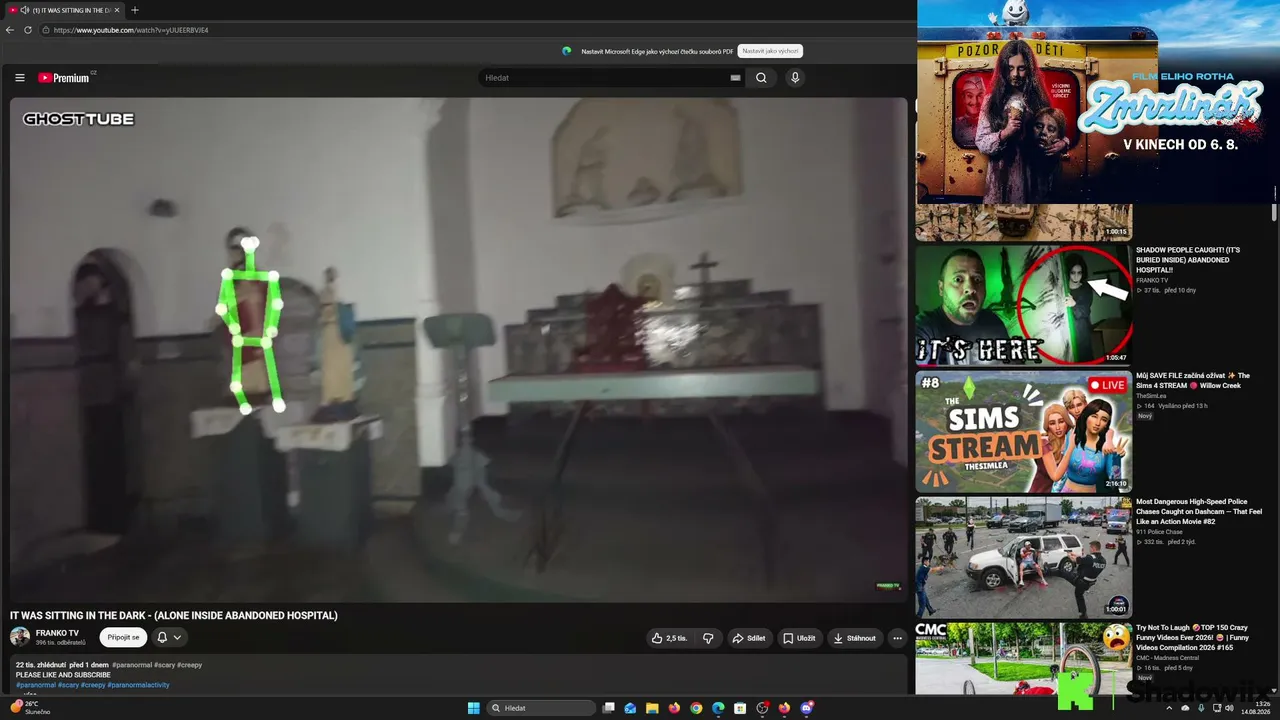Image resolution: width=1280 pixels, height=720 pixels.
Task: Open Try Not To Laugh video thumbnail
Action: [1024, 658]
